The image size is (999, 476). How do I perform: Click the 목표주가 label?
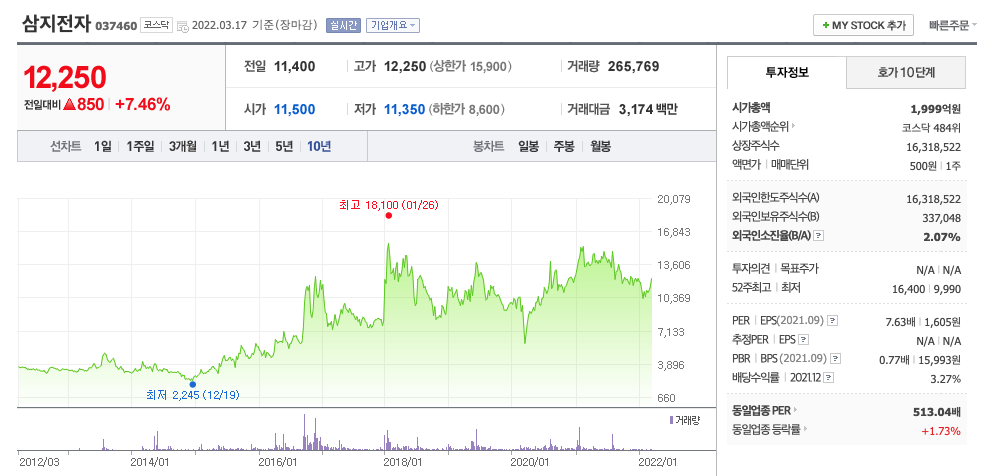[800, 269]
